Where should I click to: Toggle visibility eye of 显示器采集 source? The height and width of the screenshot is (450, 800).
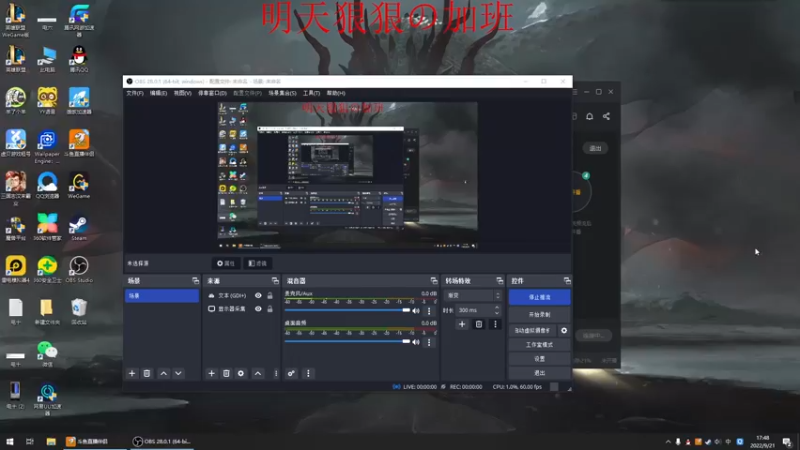coord(258,309)
